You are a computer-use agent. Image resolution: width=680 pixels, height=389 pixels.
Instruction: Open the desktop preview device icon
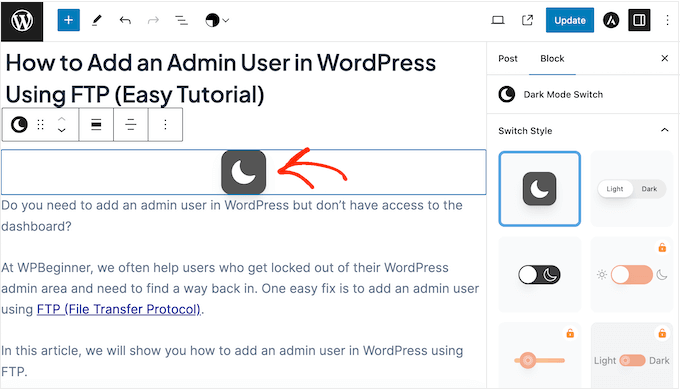tap(498, 20)
